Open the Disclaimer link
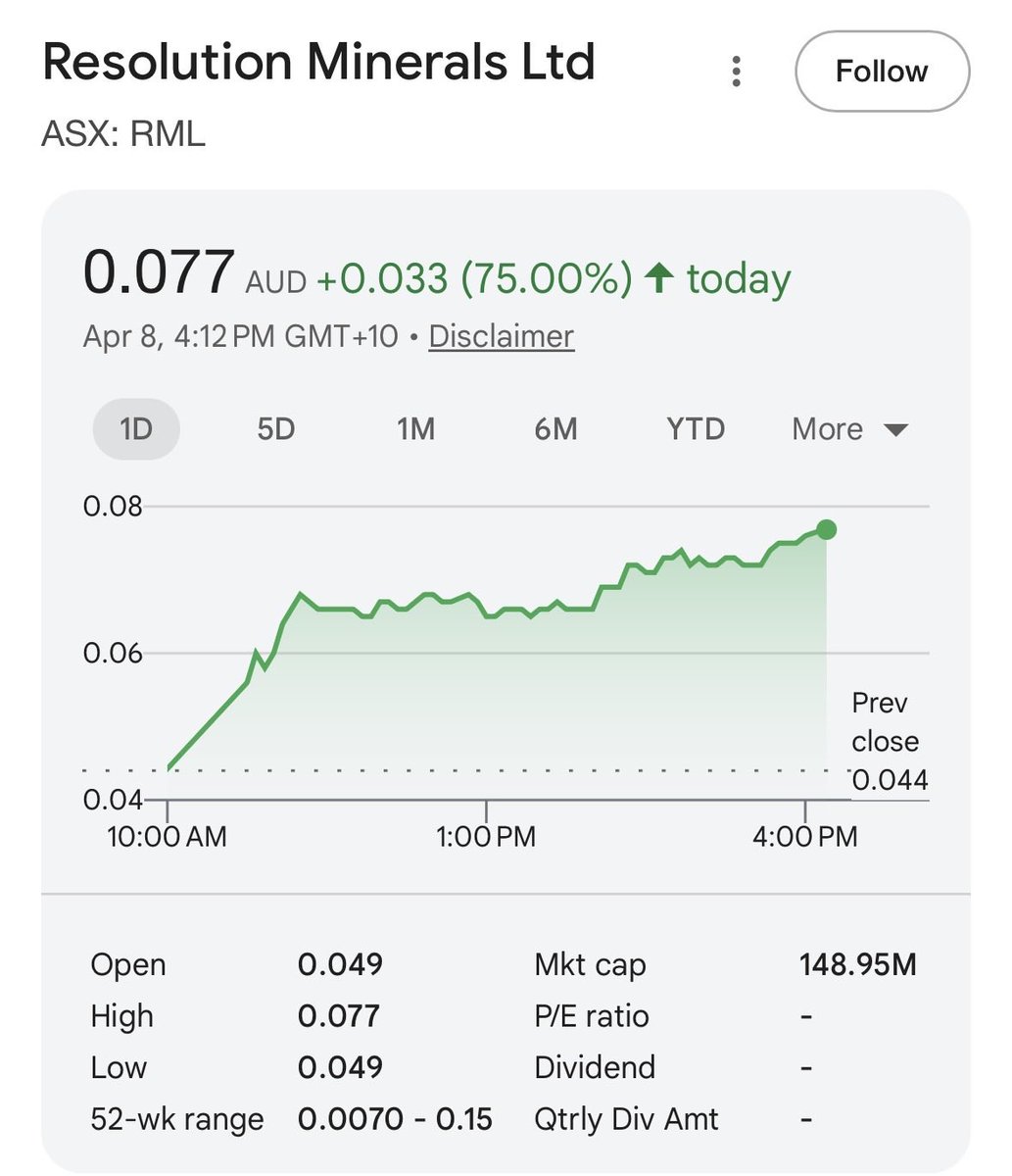This screenshot has width=1012, height=1176. pyautogui.click(x=501, y=336)
